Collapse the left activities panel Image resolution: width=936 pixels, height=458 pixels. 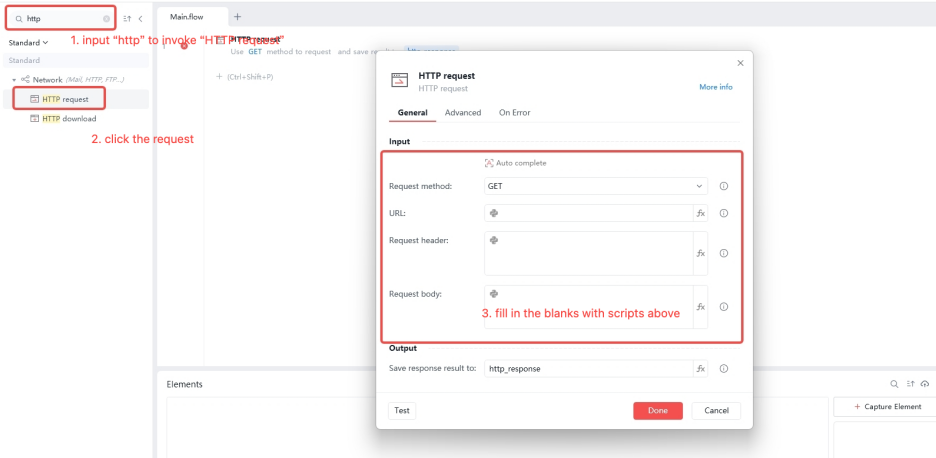[x=140, y=18]
